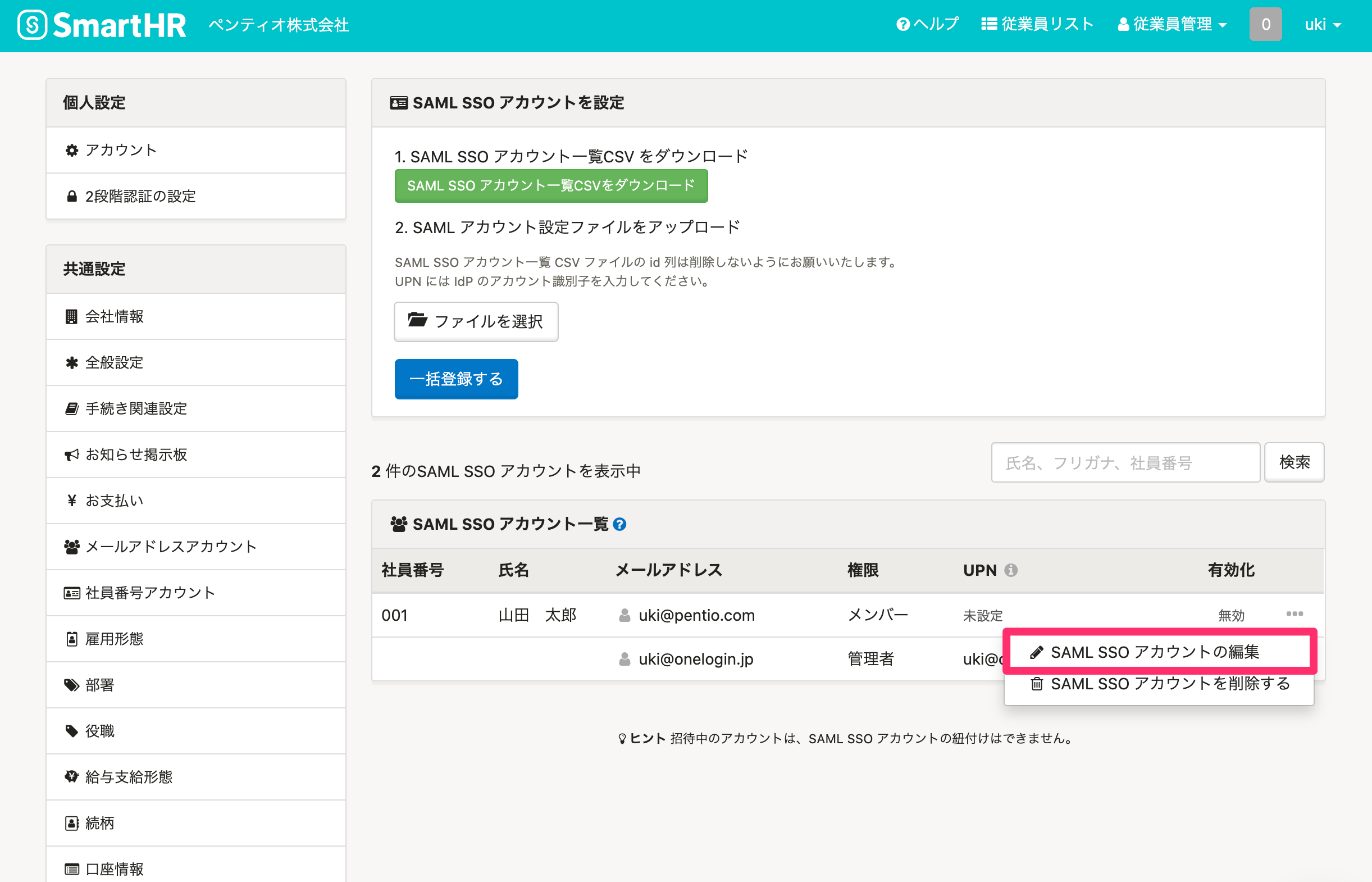The height and width of the screenshot is (882, 1372).
Task: Open 社員番号アカウント in sidebar
Action: pyautogui.click(x=196, y=593)
